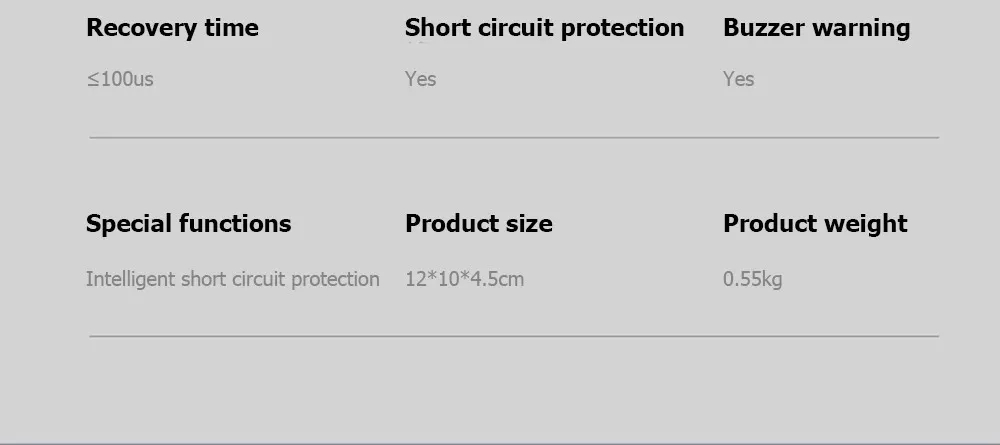This screenshot has width=1000, height=445.
Task: Click the Product size heading
Action: [x=478, y=224]
